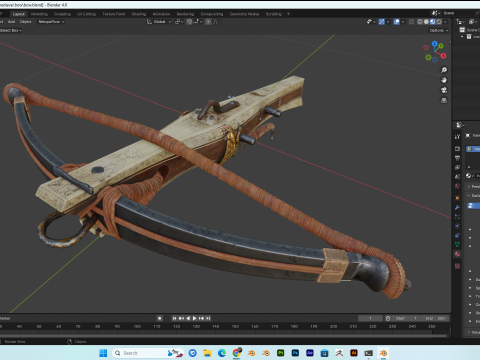Click the Z axis on navigation gizmo
This screenshot has height=360, width=480.
click(434, 43)
